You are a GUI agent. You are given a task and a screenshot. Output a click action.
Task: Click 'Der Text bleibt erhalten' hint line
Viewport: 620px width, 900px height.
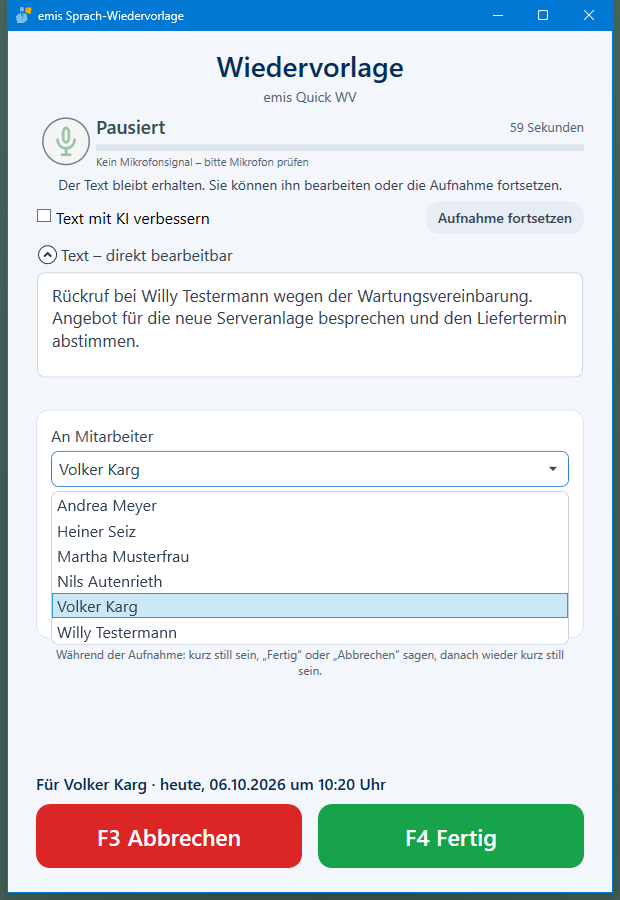click(310, 185)
